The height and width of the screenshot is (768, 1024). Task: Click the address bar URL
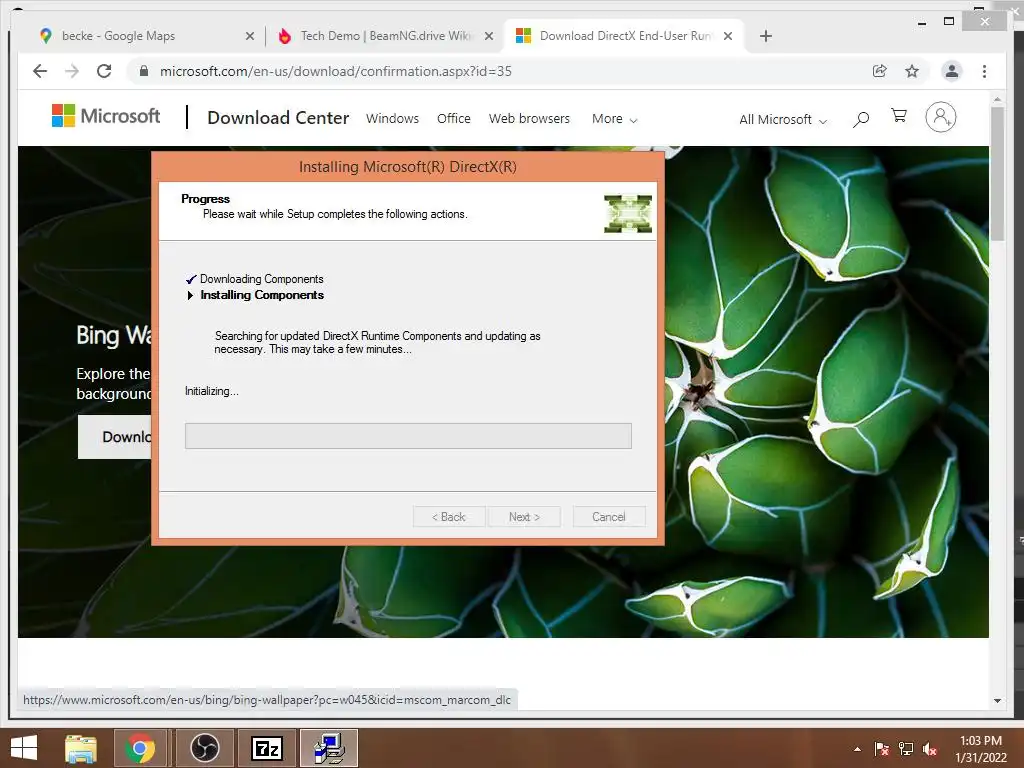pos(336,71)
